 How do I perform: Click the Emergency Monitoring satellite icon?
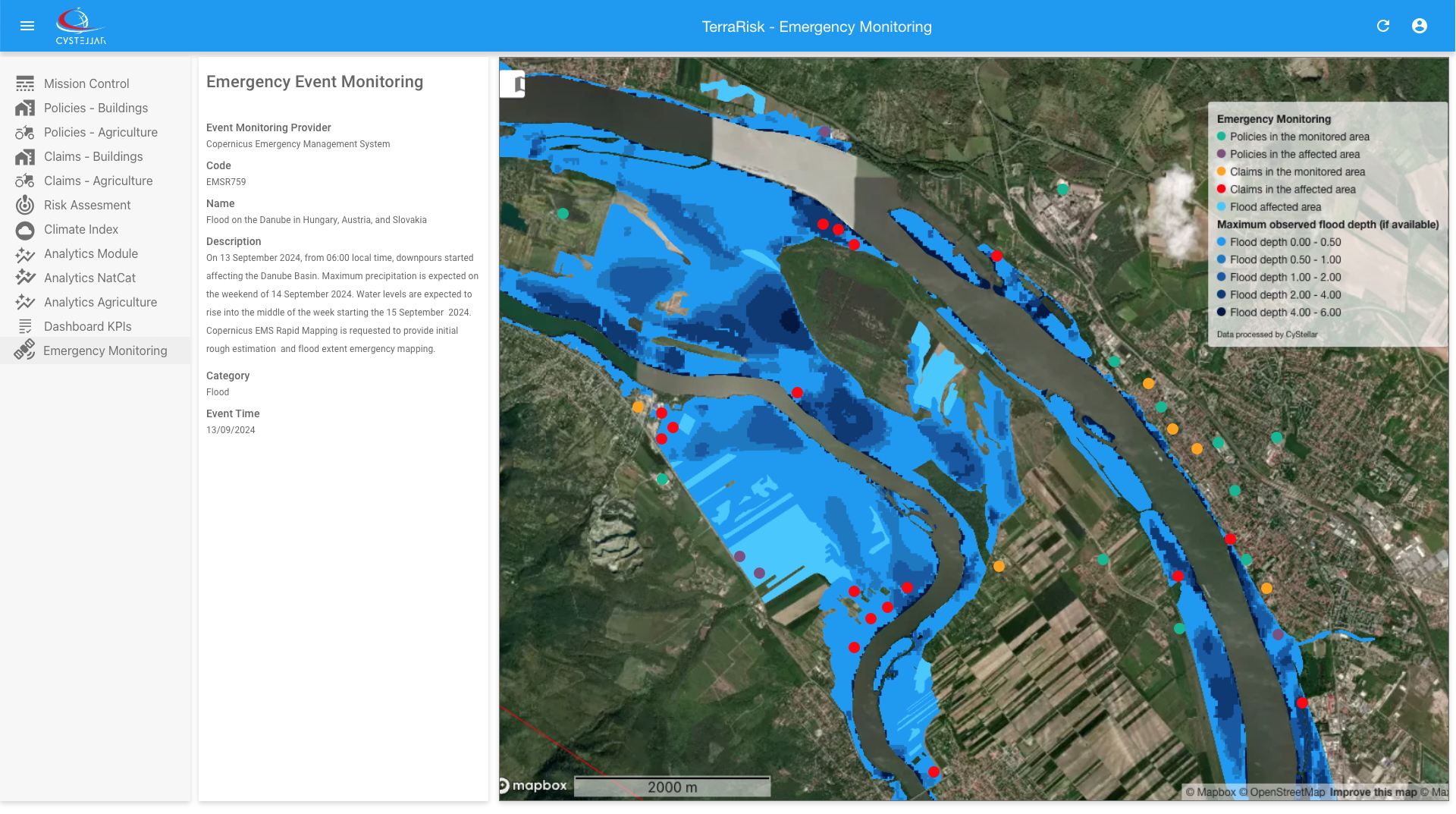coord(25,350)
